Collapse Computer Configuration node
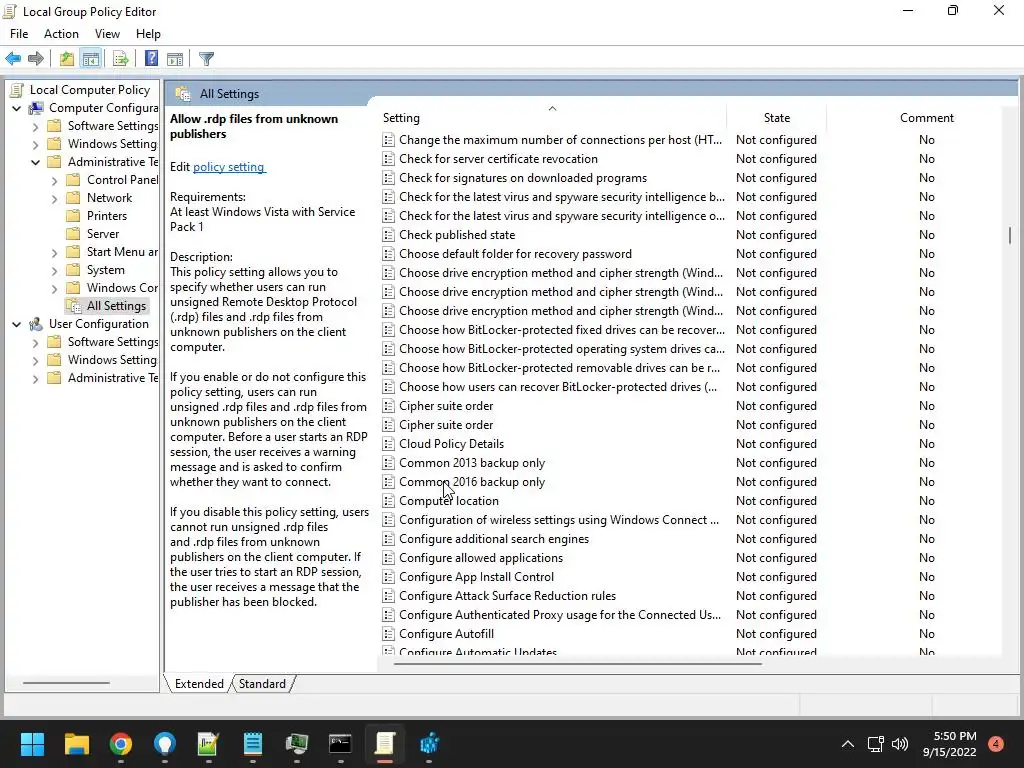 (16, 108)
